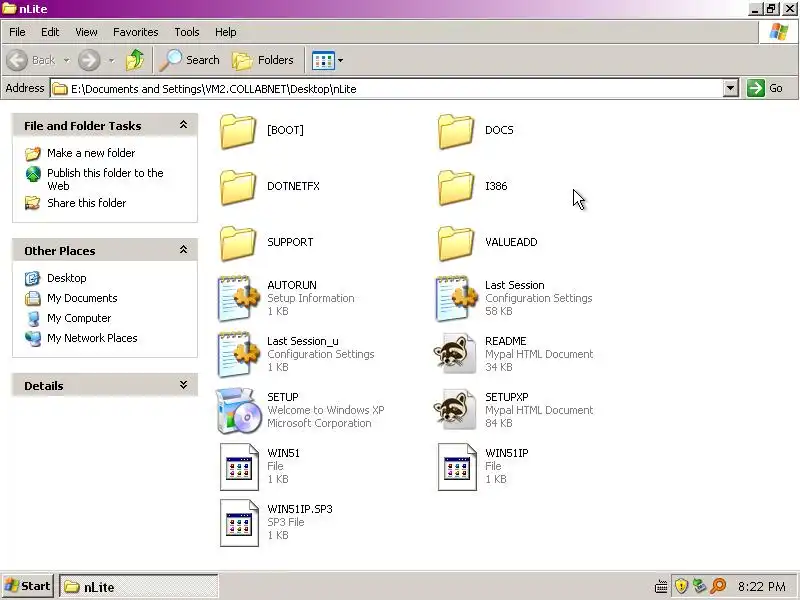Select the DOTNETFX folder icon
This screenshot has height=600, width=800.
click(238, 187)
